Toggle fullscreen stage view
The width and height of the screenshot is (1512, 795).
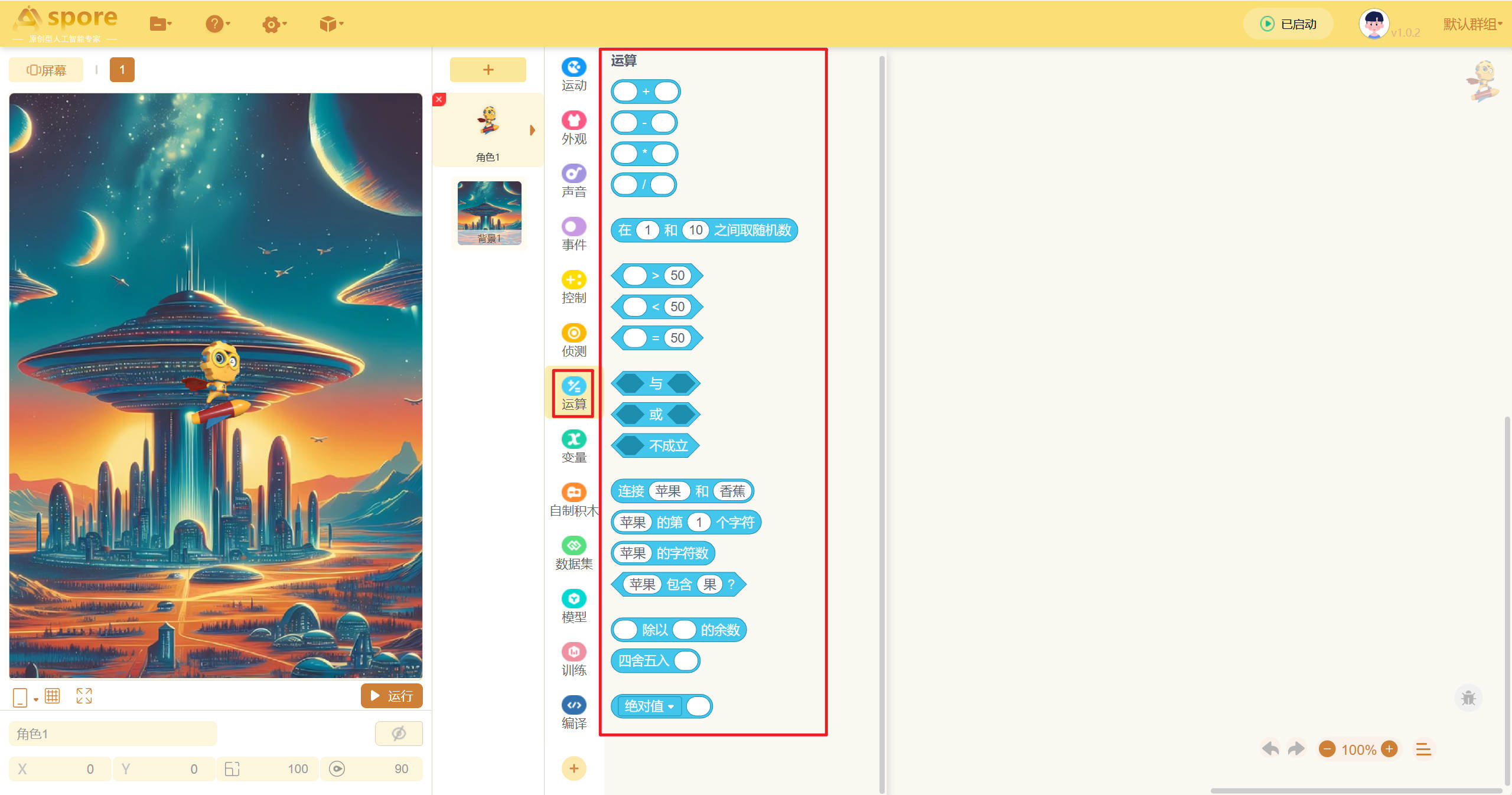point(84,696)
